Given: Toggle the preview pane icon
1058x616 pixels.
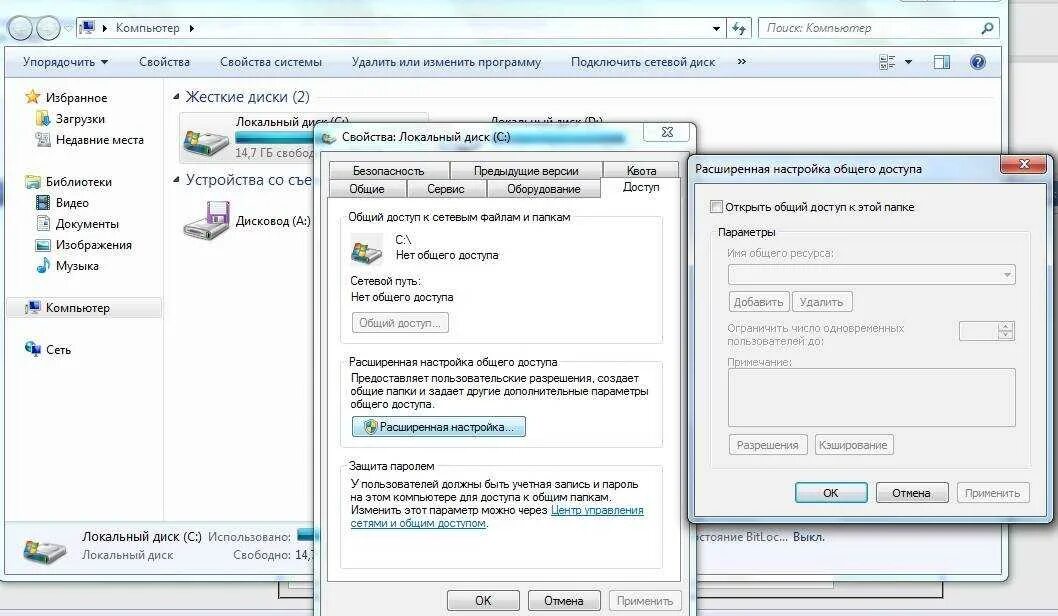Looking at the screenshot, I should click(942, 62).
